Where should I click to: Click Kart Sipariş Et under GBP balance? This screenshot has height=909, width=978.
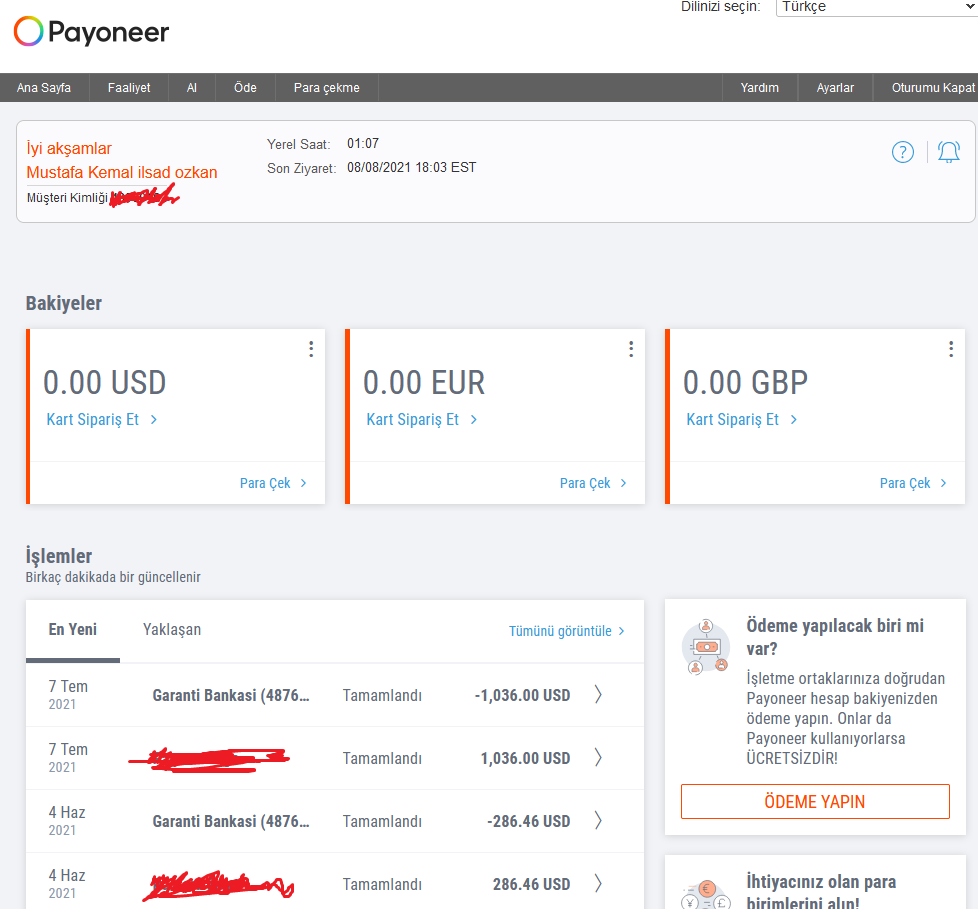coord(742,419)
